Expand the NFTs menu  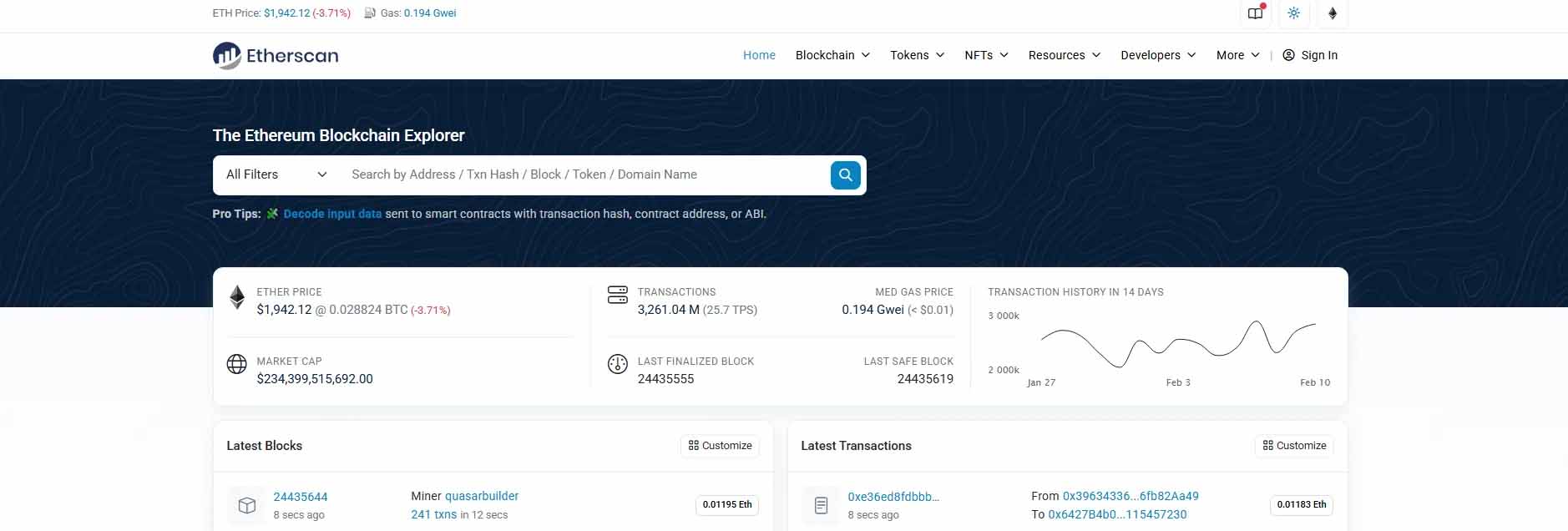click(x=986, y=55)
